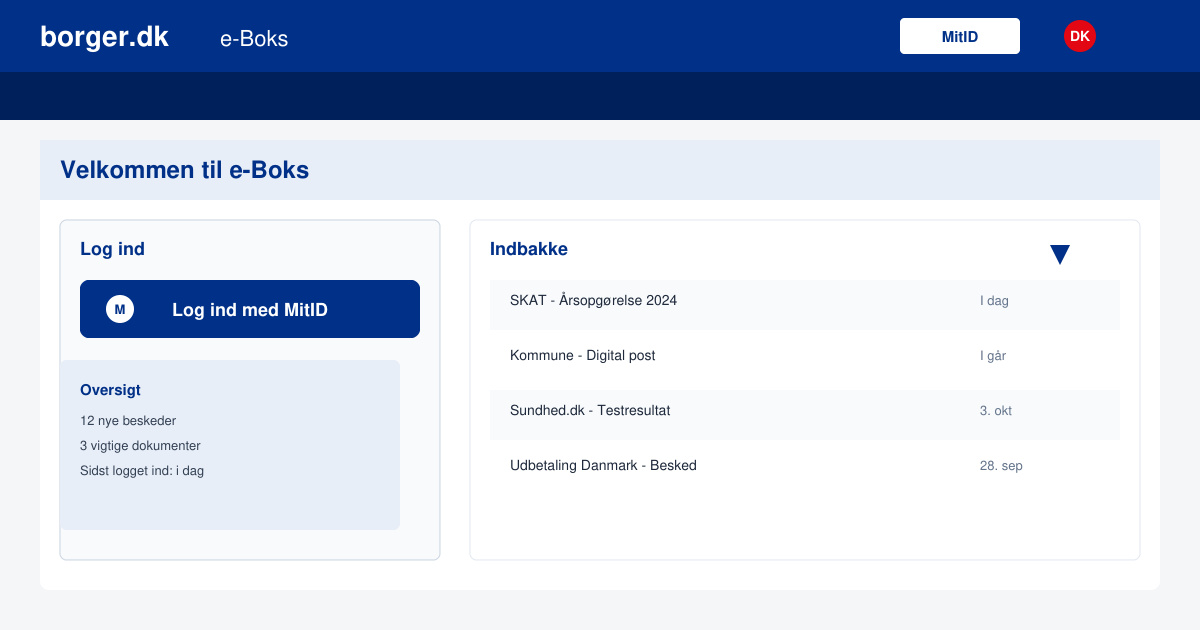Screen dimensions: 1200x630
Task: Go to borger.dk home logo
Action: click(104, 37)
